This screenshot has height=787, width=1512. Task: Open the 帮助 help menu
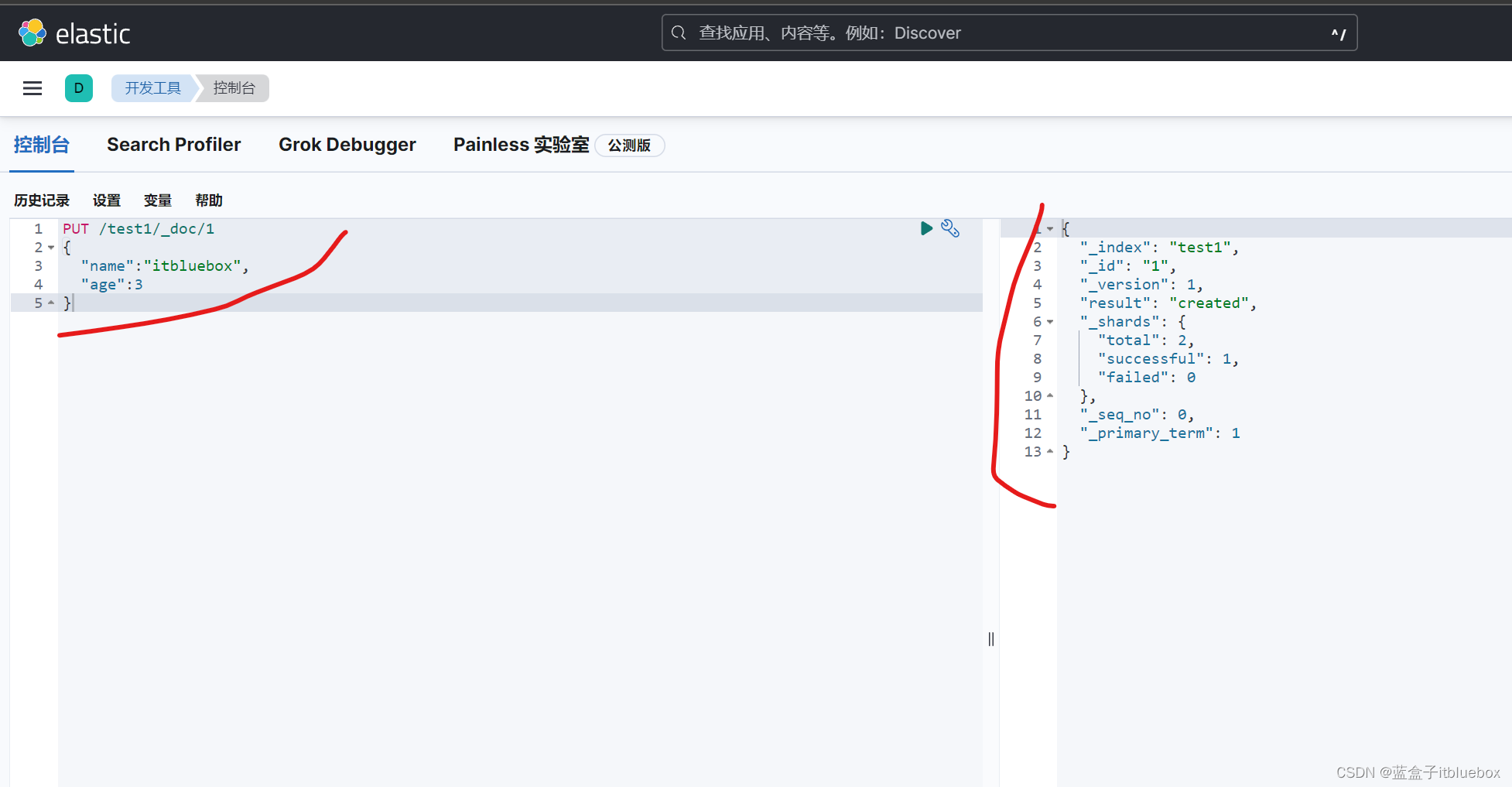click(208, 200)
